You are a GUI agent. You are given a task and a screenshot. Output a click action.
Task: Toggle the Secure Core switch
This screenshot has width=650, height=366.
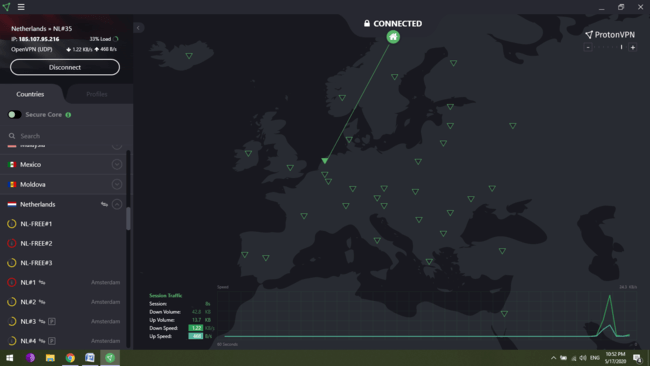point(15,115)
